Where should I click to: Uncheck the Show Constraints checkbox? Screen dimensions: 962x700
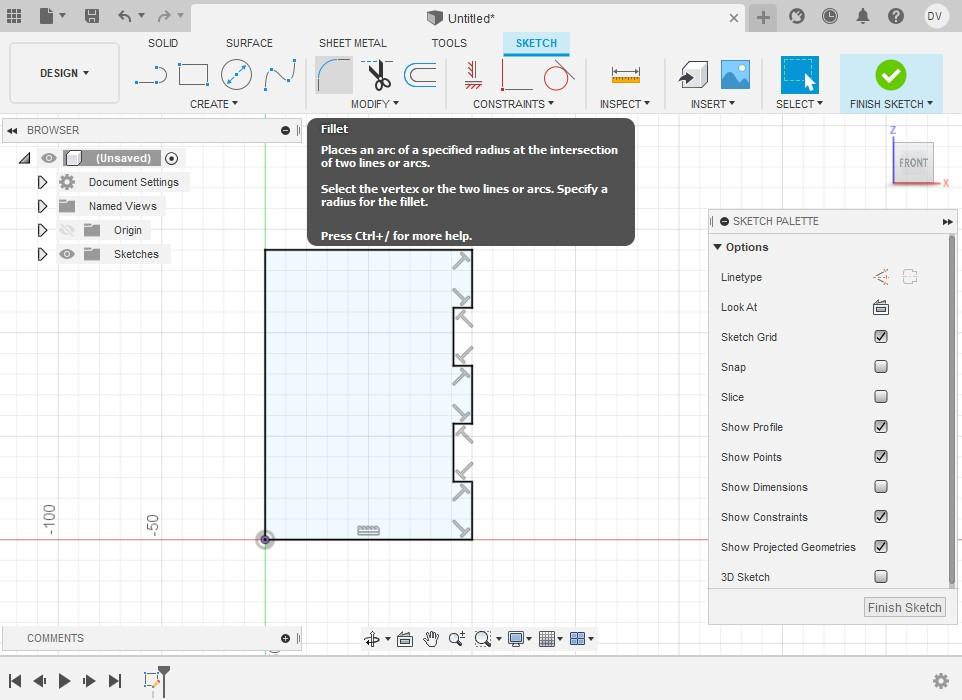click(x=880, y=517)
